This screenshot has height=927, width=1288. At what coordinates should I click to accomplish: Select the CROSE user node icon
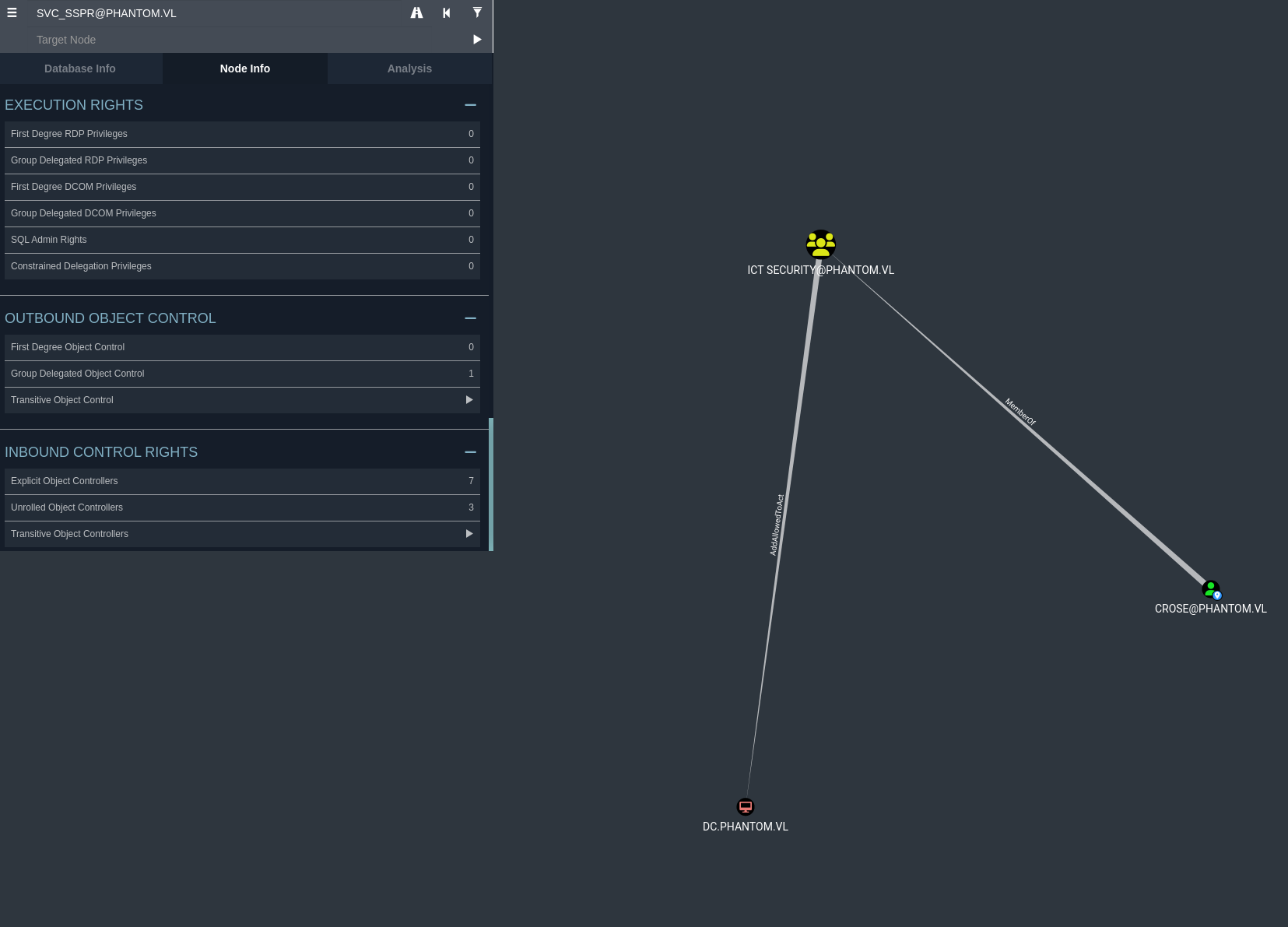1211,589
